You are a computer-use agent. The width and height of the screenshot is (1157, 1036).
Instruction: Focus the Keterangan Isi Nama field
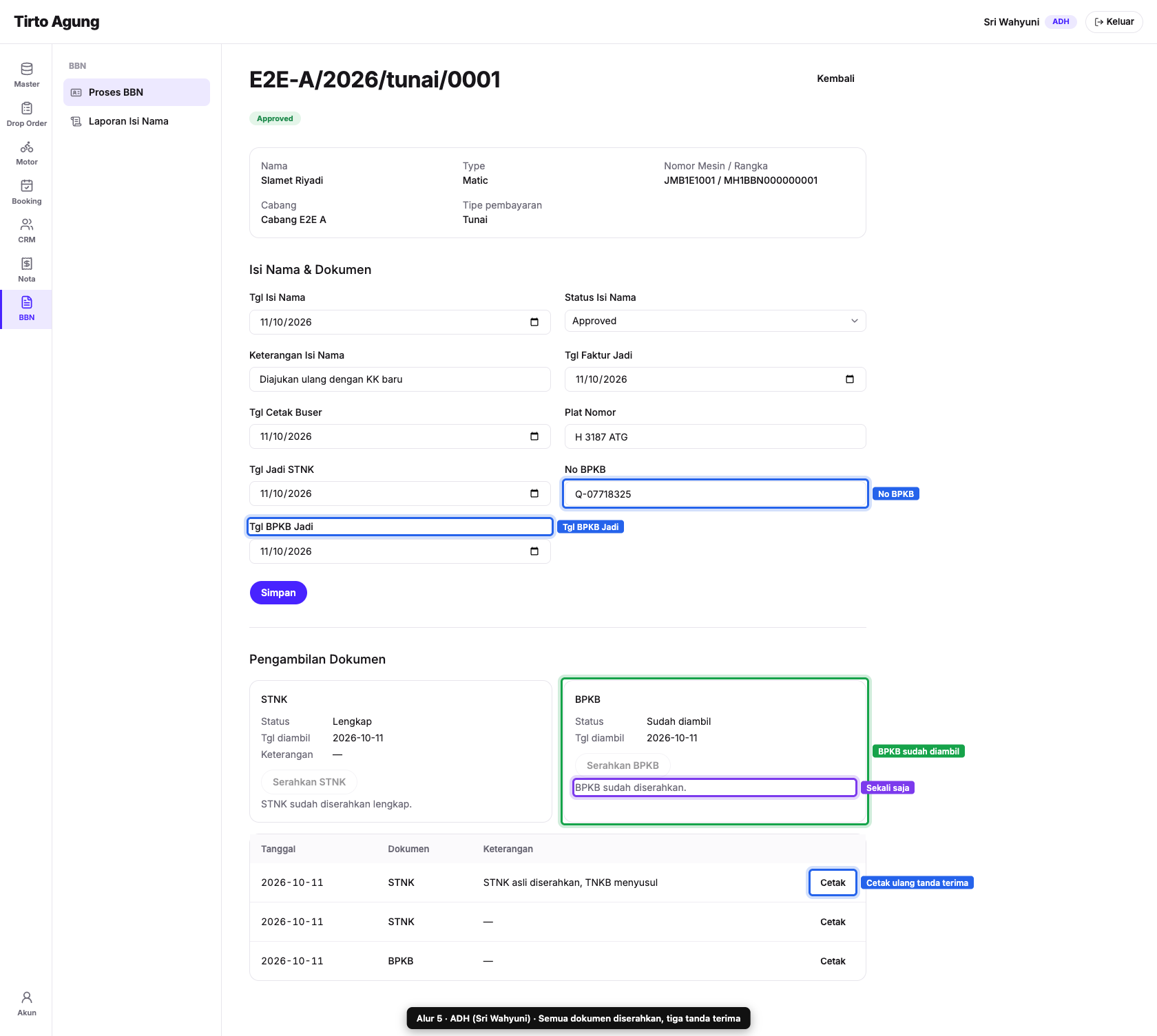click(399, 379)
